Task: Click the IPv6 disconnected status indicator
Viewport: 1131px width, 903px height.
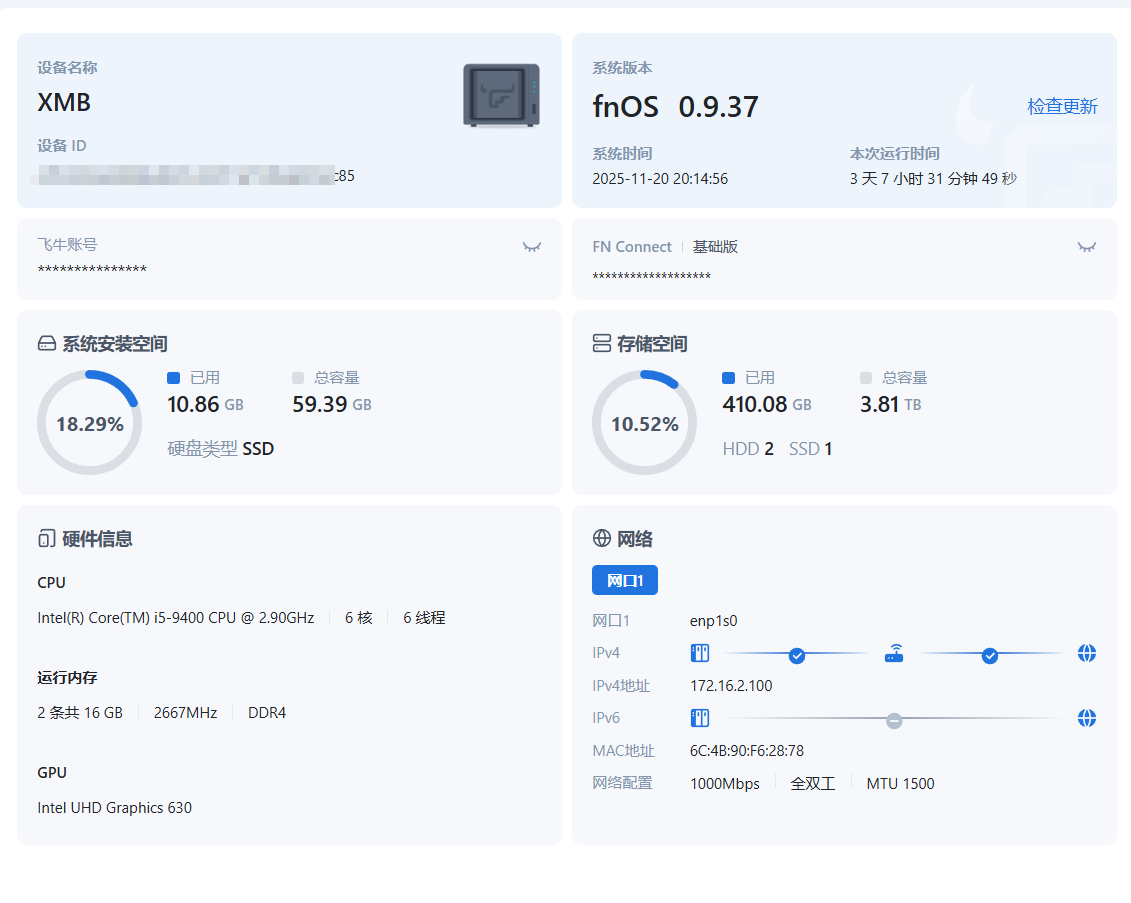Action: click(x=894, y=720)
